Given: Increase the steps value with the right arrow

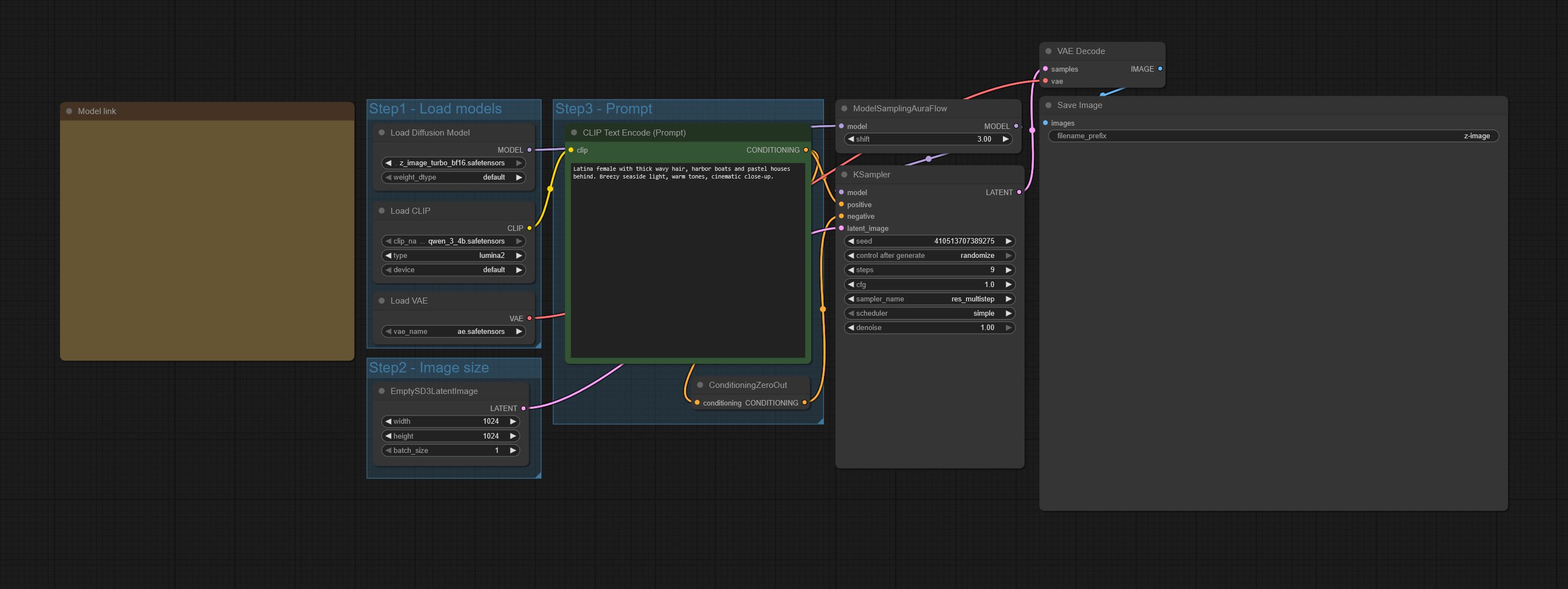Looking at the screenshot, I should 1008,270.
